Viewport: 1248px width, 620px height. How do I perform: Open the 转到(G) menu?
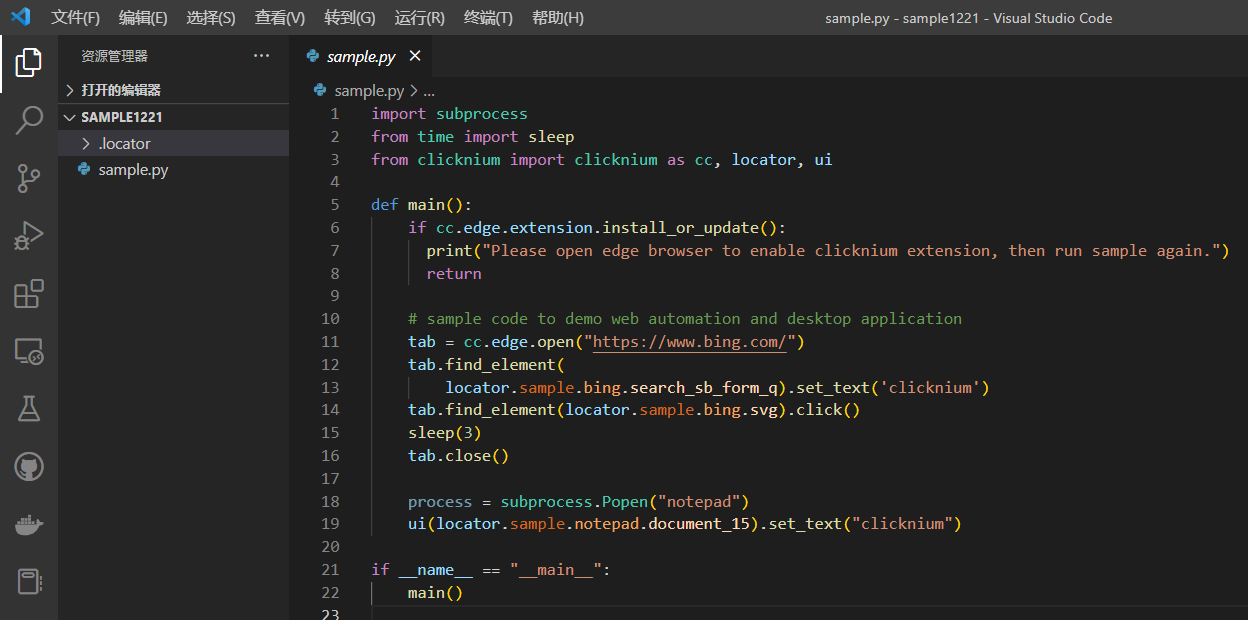tap(350, 18)
